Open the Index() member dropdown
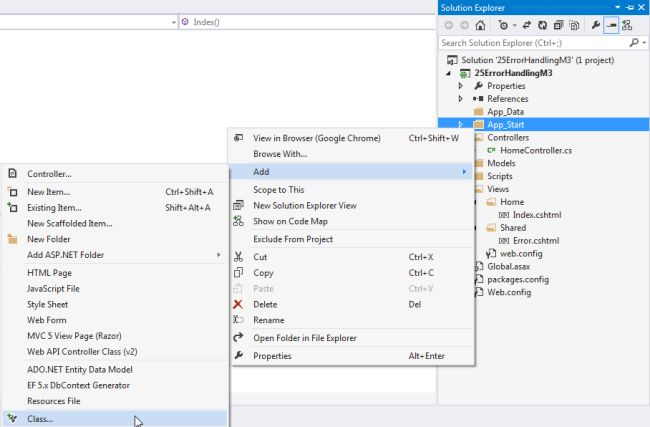 pyautogui.click(x=307, y=22)
